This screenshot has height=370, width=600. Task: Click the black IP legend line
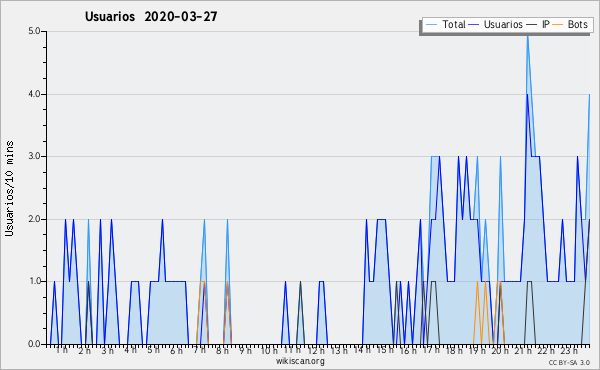pyautogui.click(x=532, y=25)
